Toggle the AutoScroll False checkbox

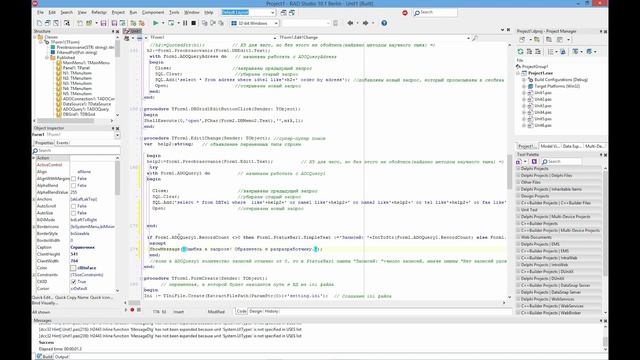pyautogui.click(x=73, y=206)
